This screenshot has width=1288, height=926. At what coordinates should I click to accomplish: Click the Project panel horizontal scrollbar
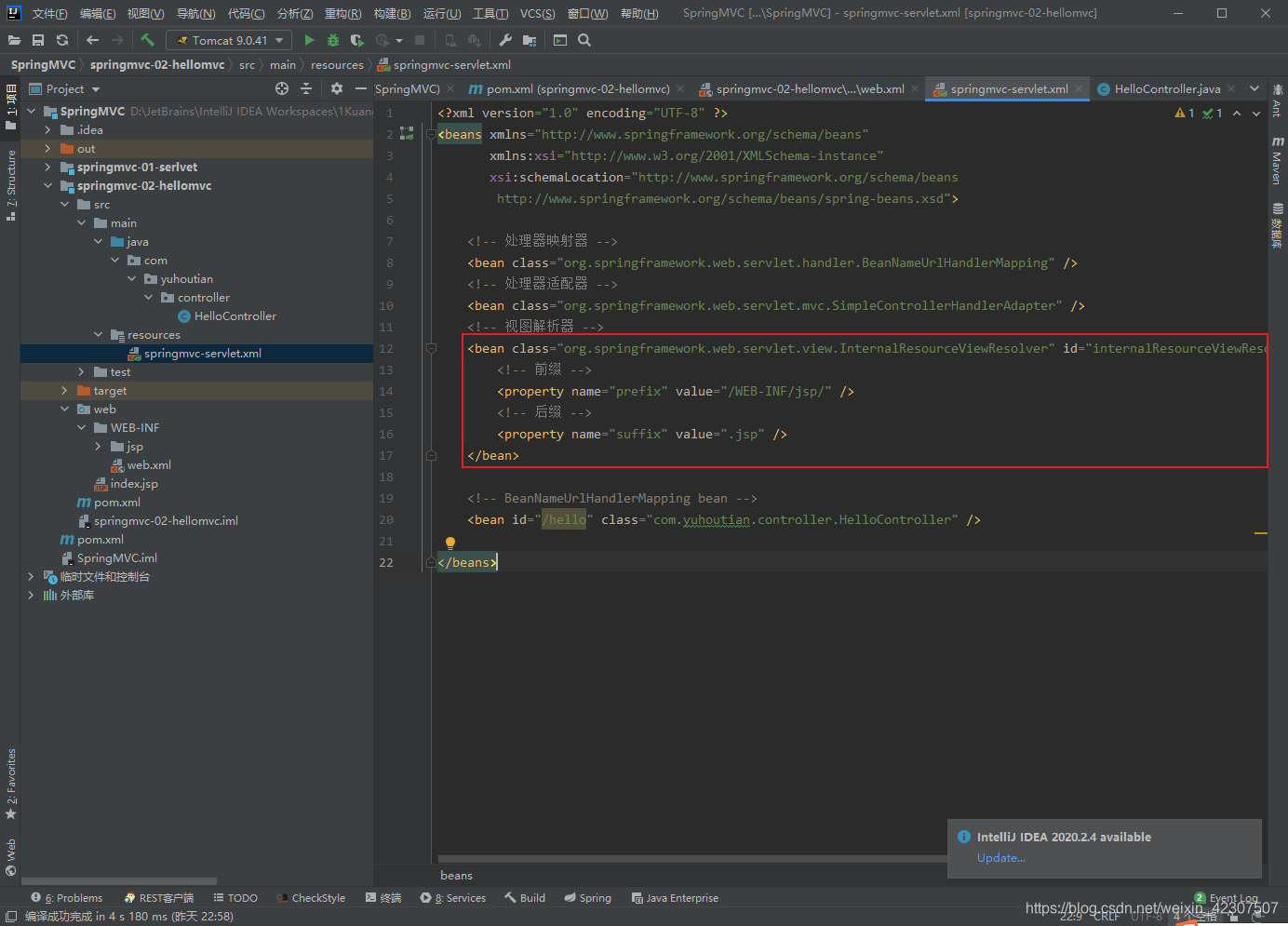(119, 881)
